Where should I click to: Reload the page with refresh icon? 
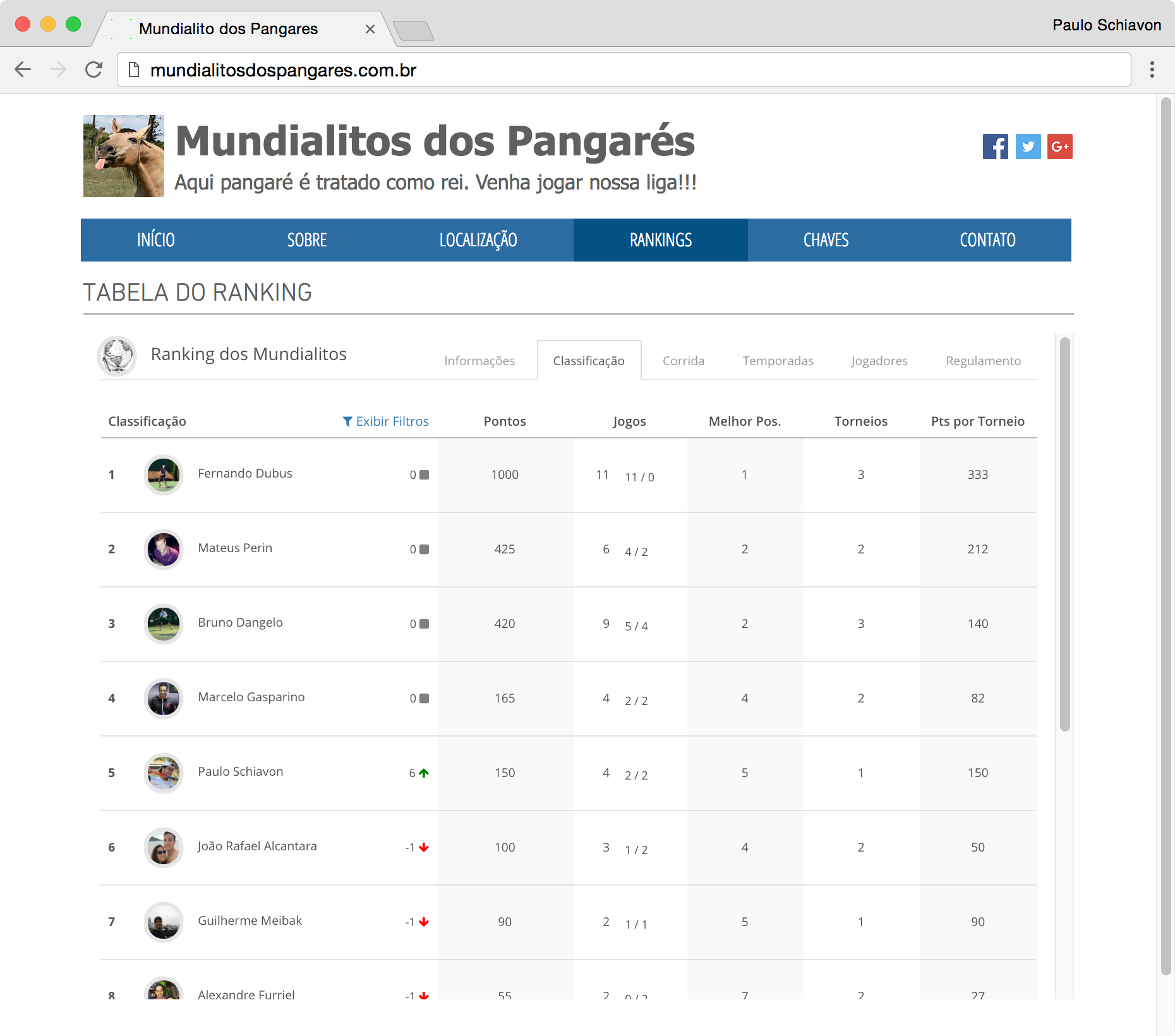coord(93,69)
